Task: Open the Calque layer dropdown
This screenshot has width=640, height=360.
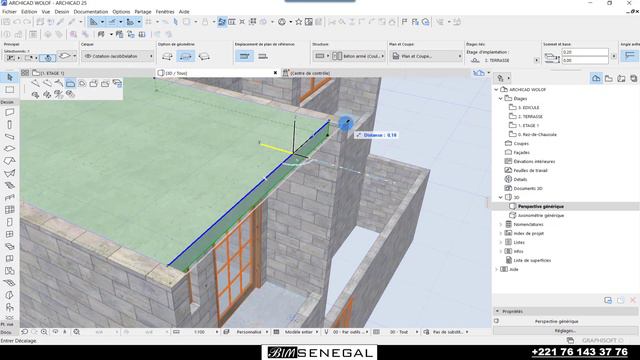Action: 118,56
